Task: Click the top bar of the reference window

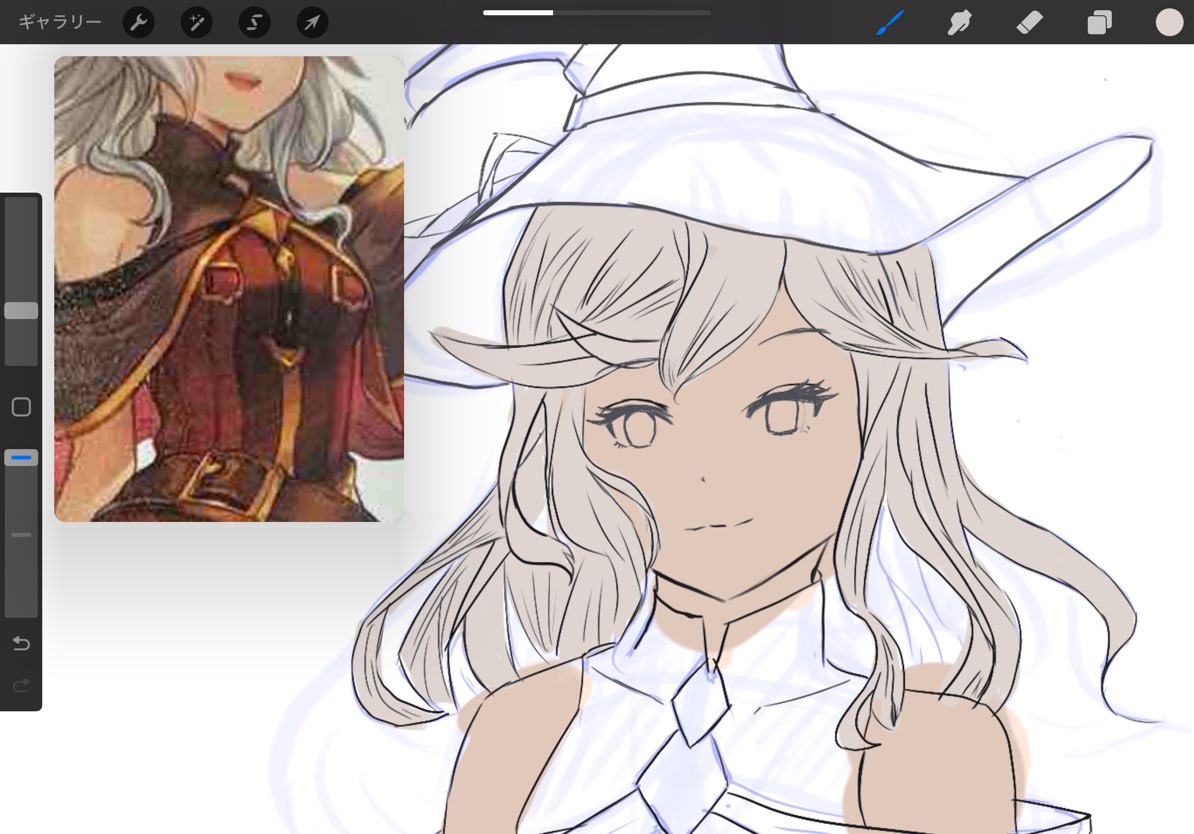Action: (229, 60)
